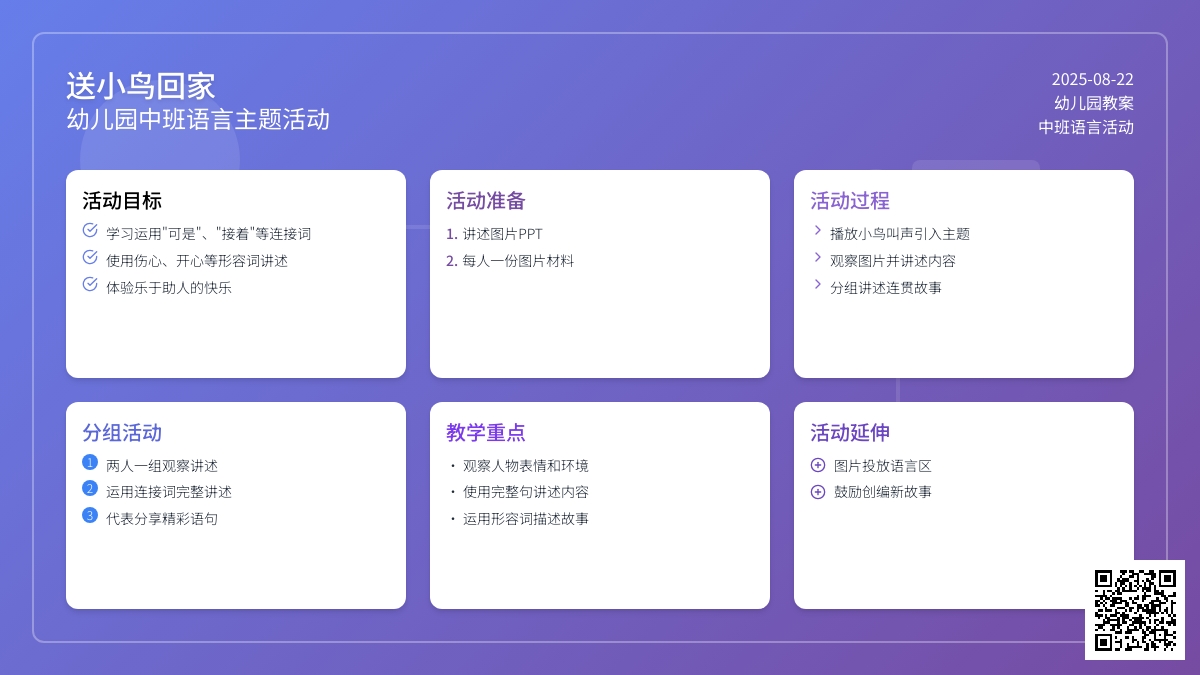Click numbered badge 3 beside 代表分享精彩语句
This screenshot has height=675, width=1200.
tap(90, 516)
